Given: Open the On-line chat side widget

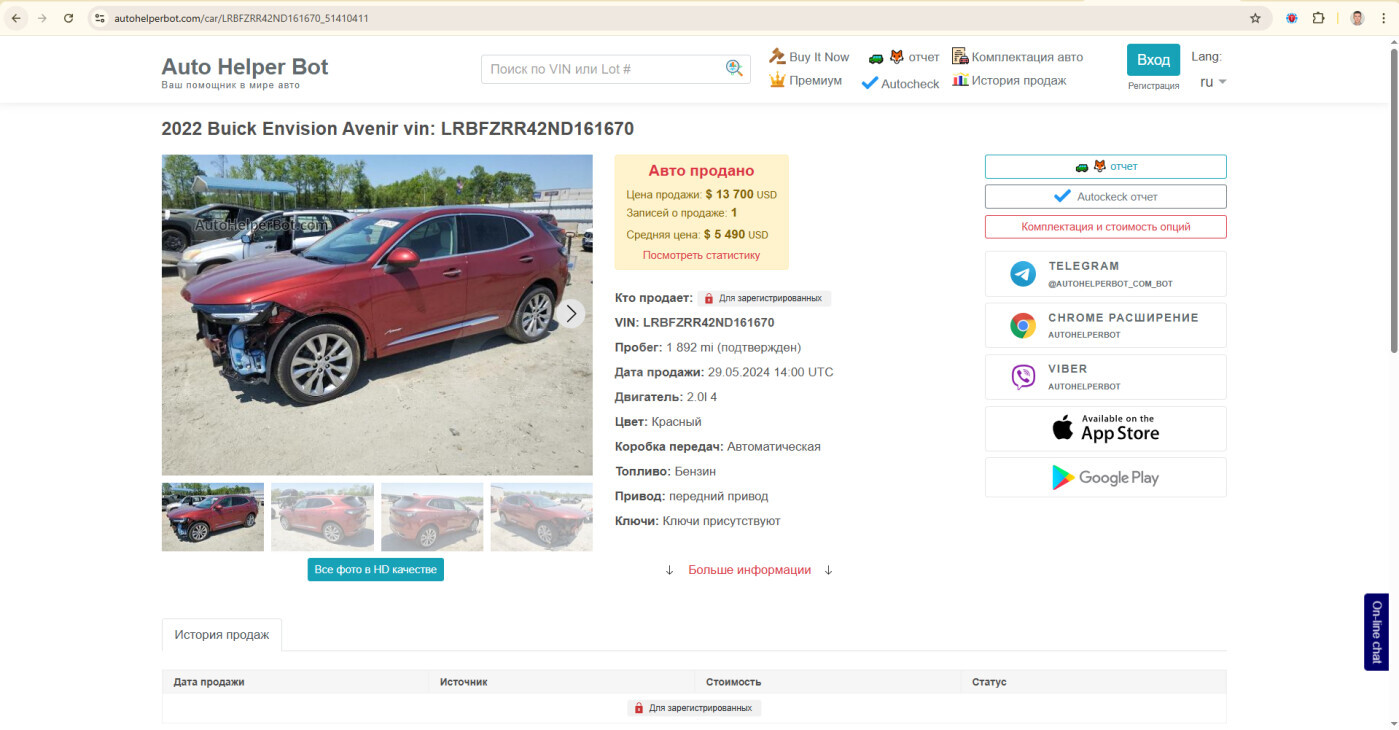Looking at the screenshot, I should tap(1377, 632).
